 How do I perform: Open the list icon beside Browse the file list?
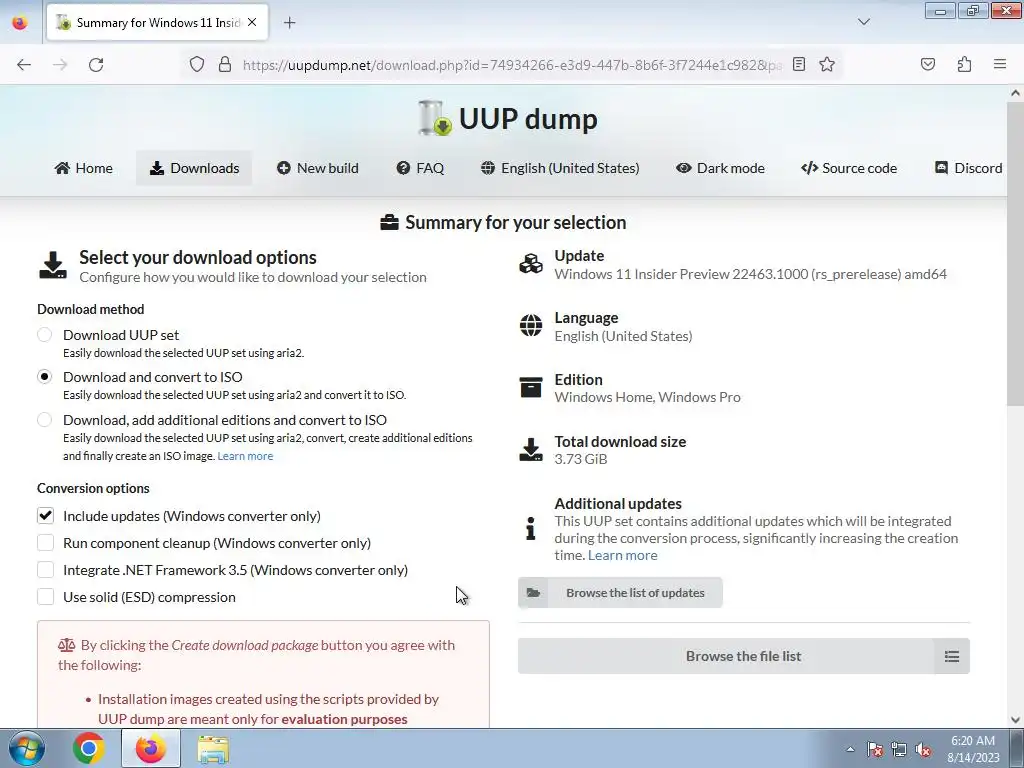tap(952, 656)
